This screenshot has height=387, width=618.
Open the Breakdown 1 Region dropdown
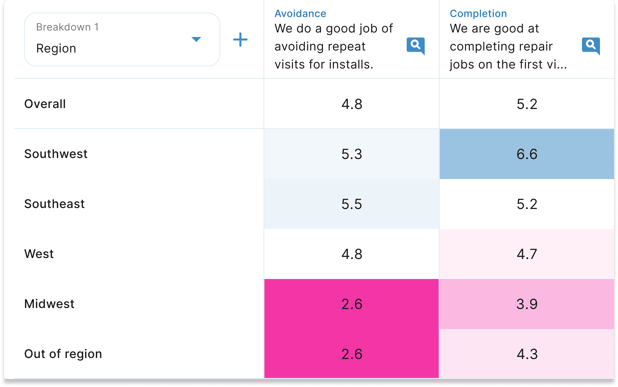coord(122,39)
